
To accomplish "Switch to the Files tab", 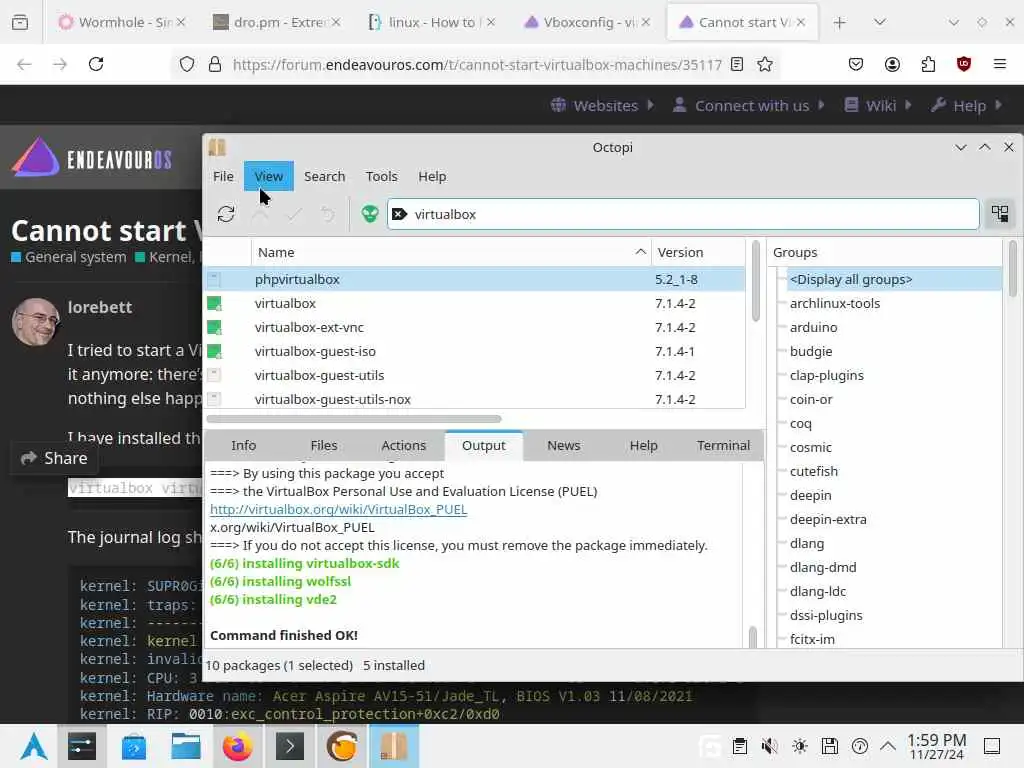I will 324,445.
